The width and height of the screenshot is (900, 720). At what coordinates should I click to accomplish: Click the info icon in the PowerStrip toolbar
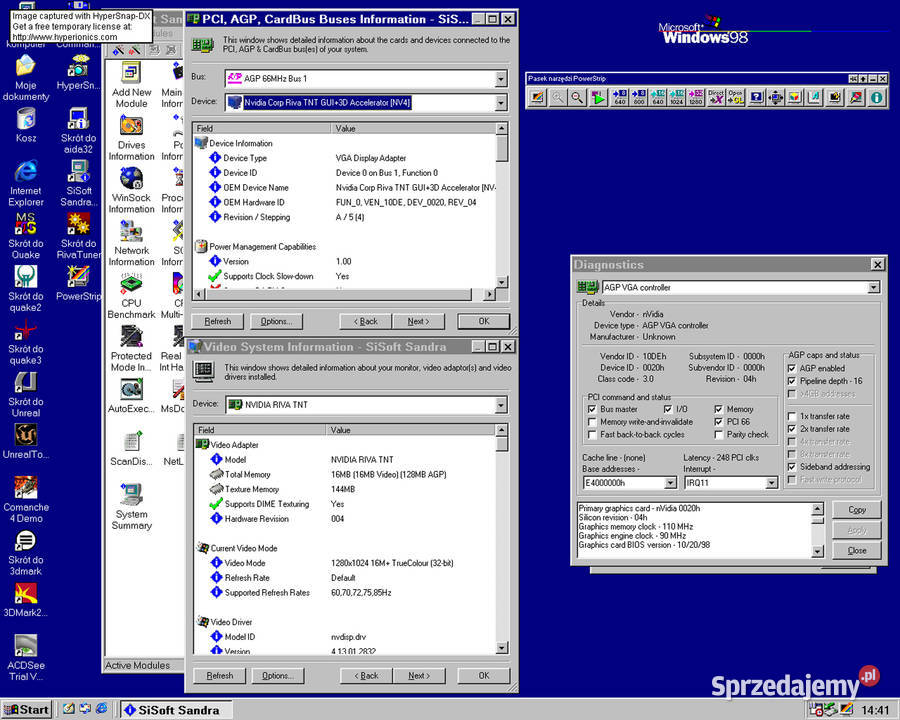(876, 97)
